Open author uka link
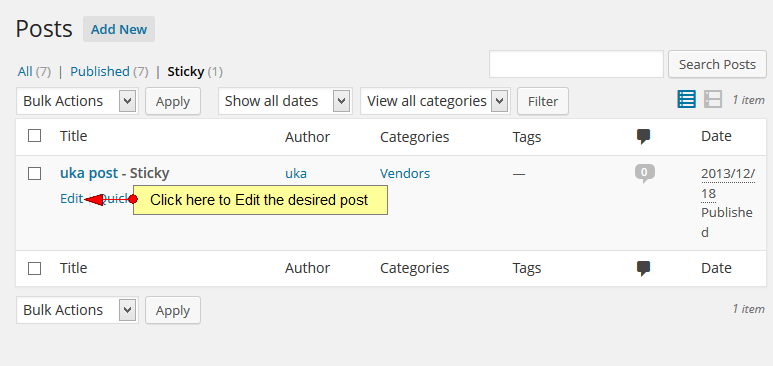773x366 pixels. 296,174
